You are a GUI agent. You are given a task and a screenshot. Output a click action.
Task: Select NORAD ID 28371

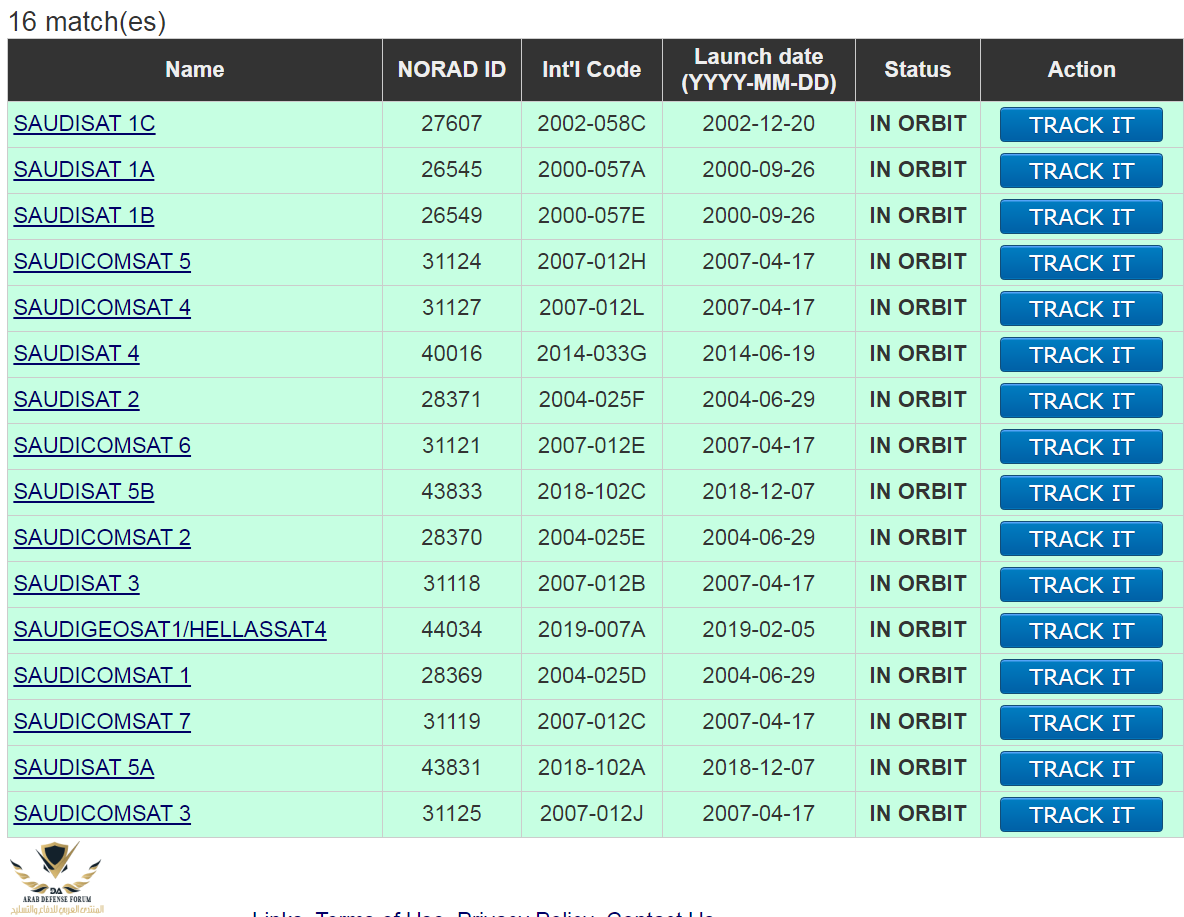coord(452,400)
